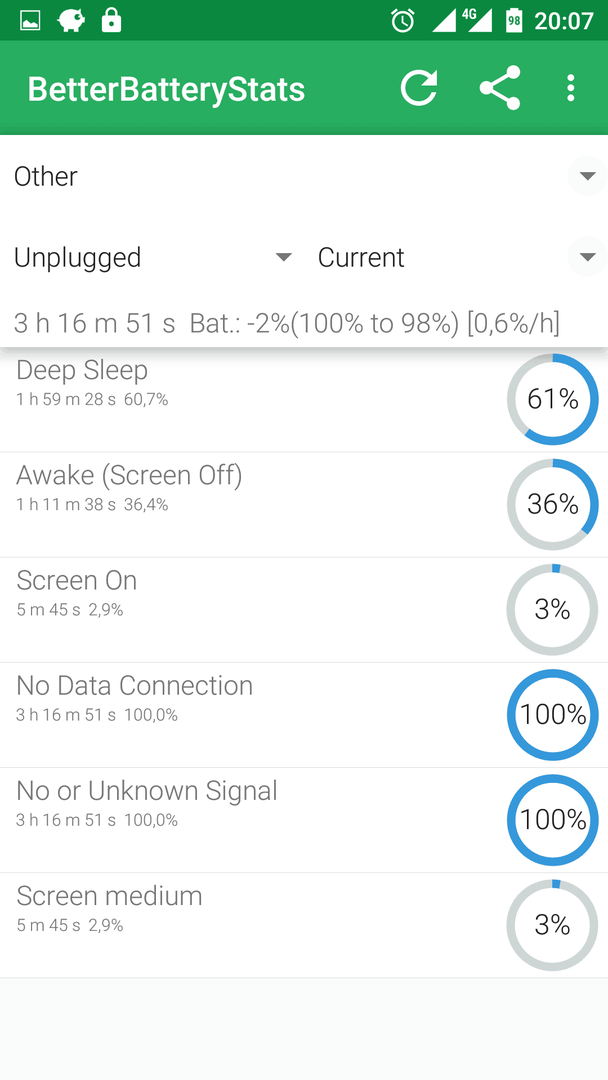The height and width of the screenshot is (1080, 608).
Task: Select the Screen medium entry
Action: point(304,925)
